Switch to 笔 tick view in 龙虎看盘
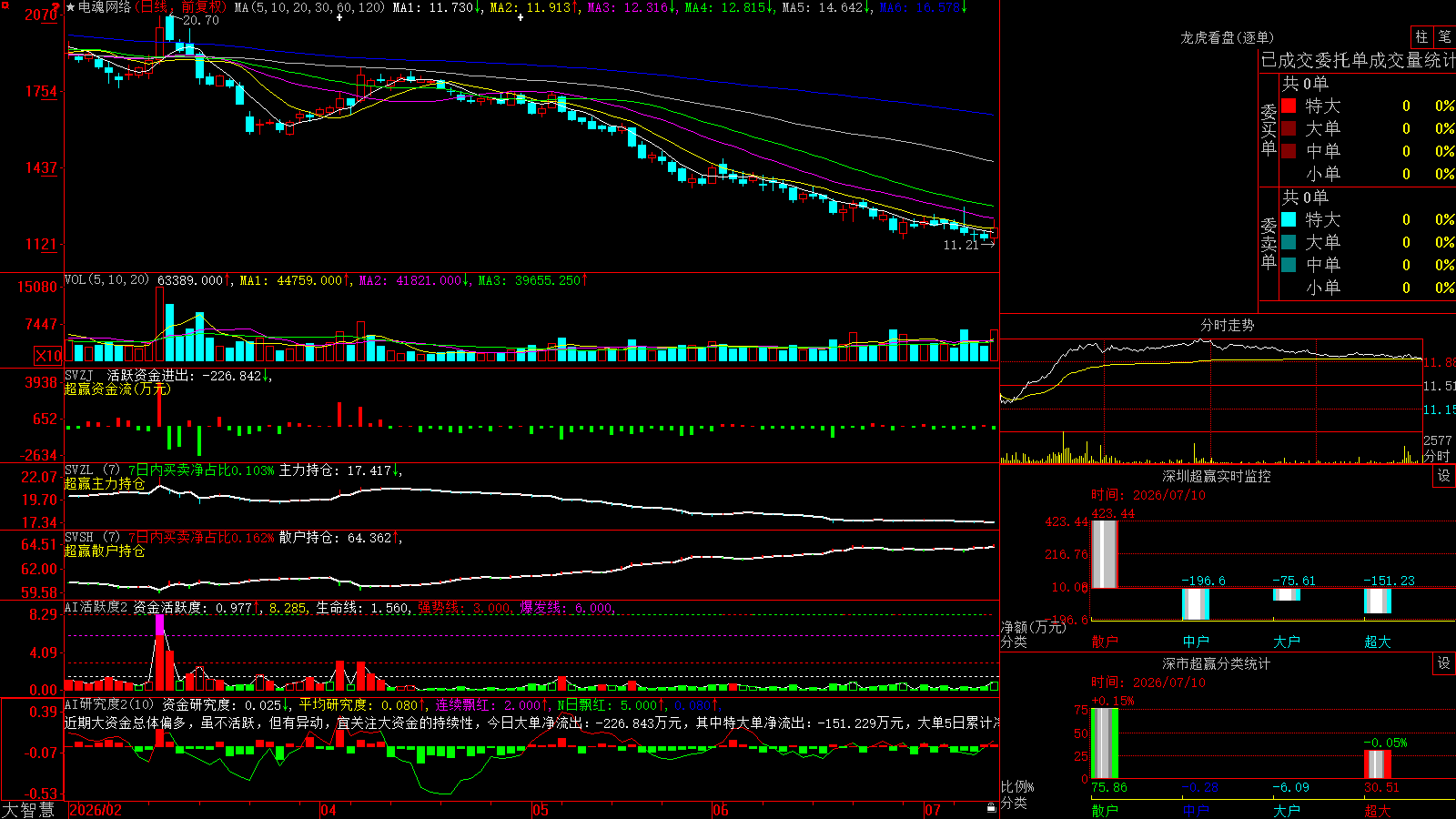This screenshot has height=819, width=1456. click(x=1444, y=37)
